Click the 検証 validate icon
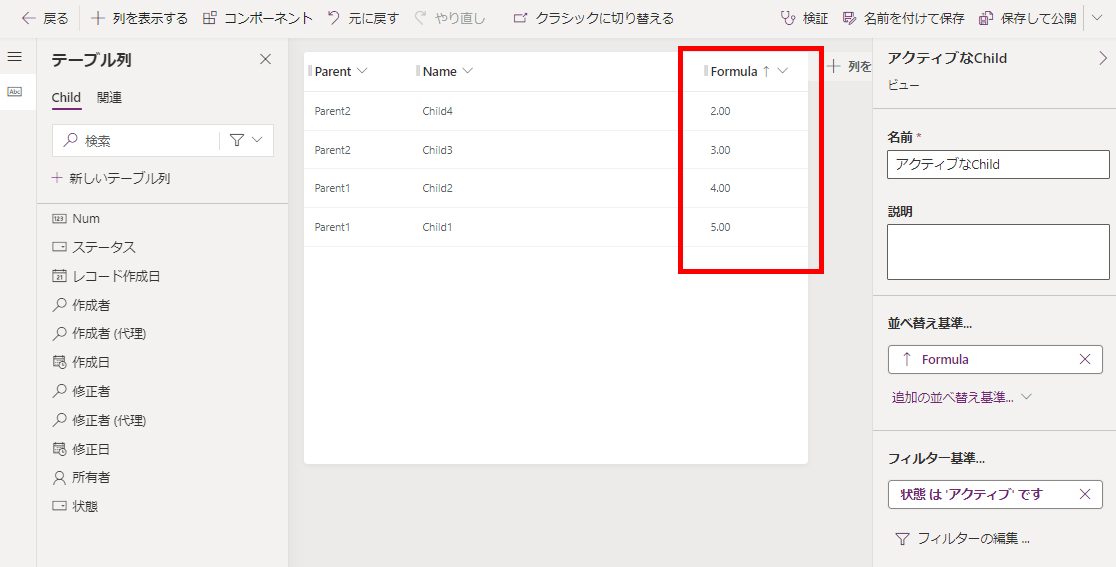The width and height of the screenshot is (1116, 567). point(788,18)
